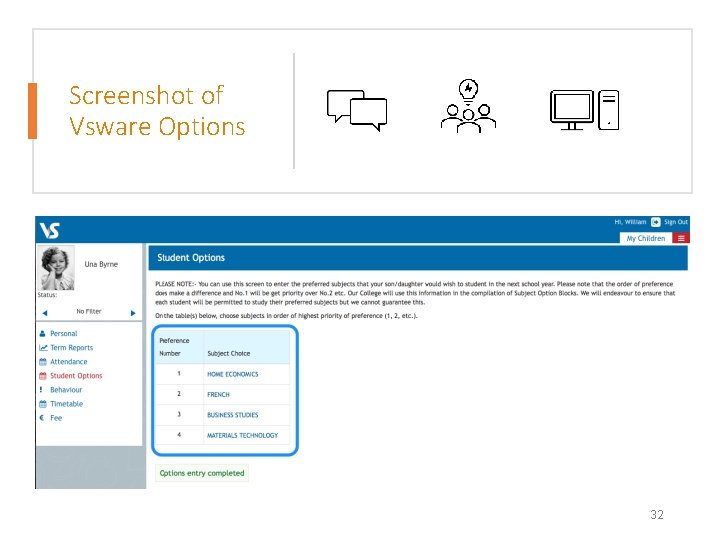Click the Sign Out link

[x=675, y=222]
